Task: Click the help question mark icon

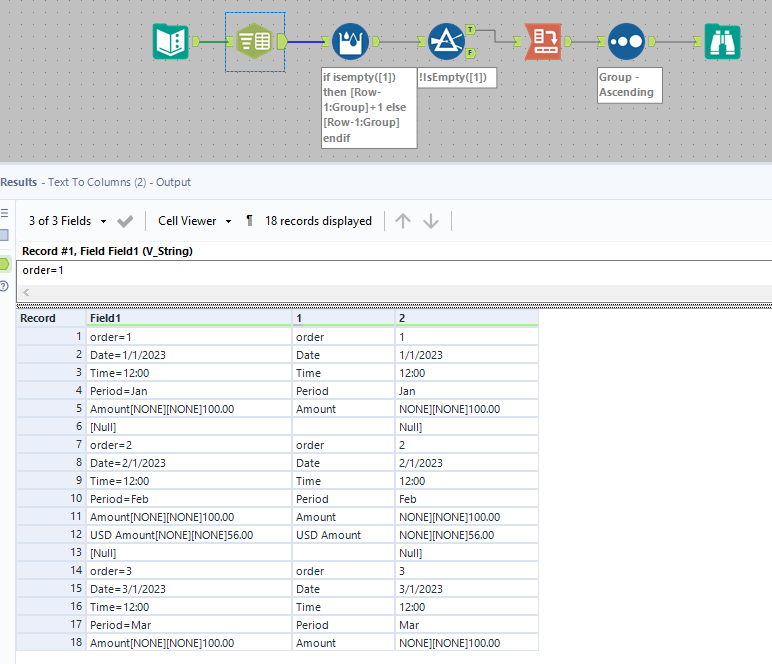Action: coord(5,286)
